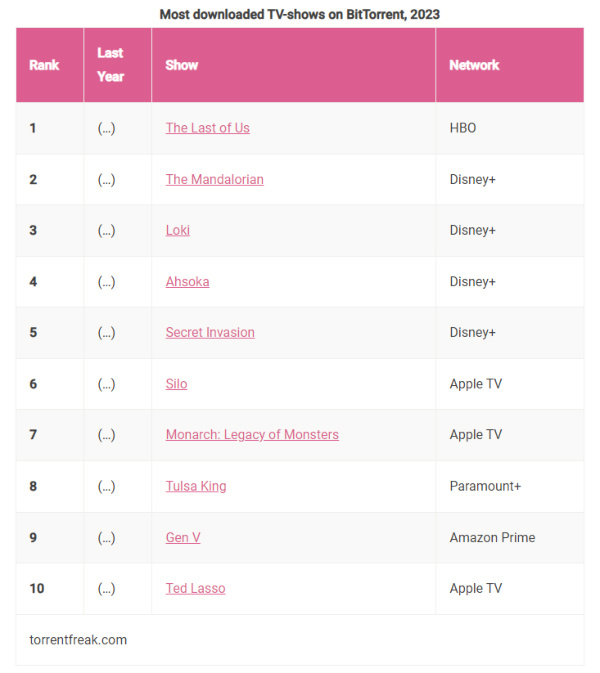
Task: Click the torrentfreak.com footer text
Action: click(78, 640)
